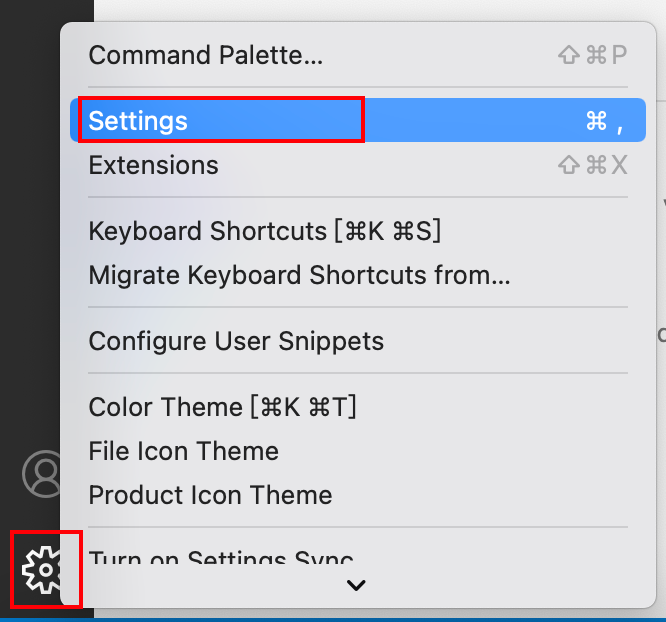Open the Command Palette menu entry
The width and height of the screenshot is (666, 622).
coord(205,55)
